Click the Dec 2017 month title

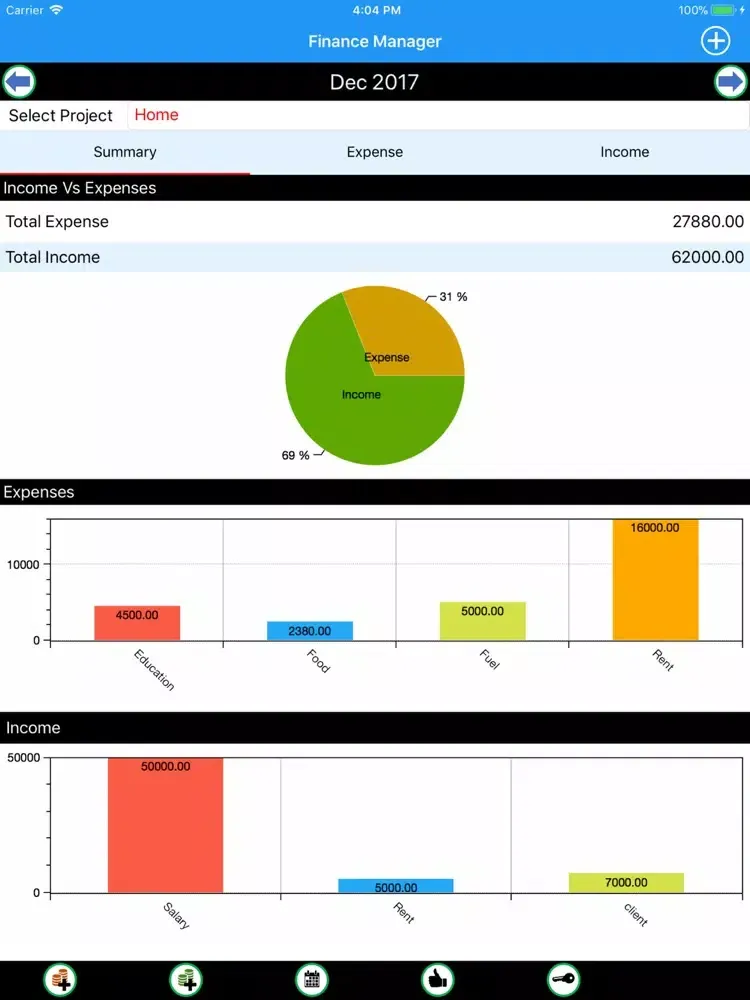coord(374,82)
